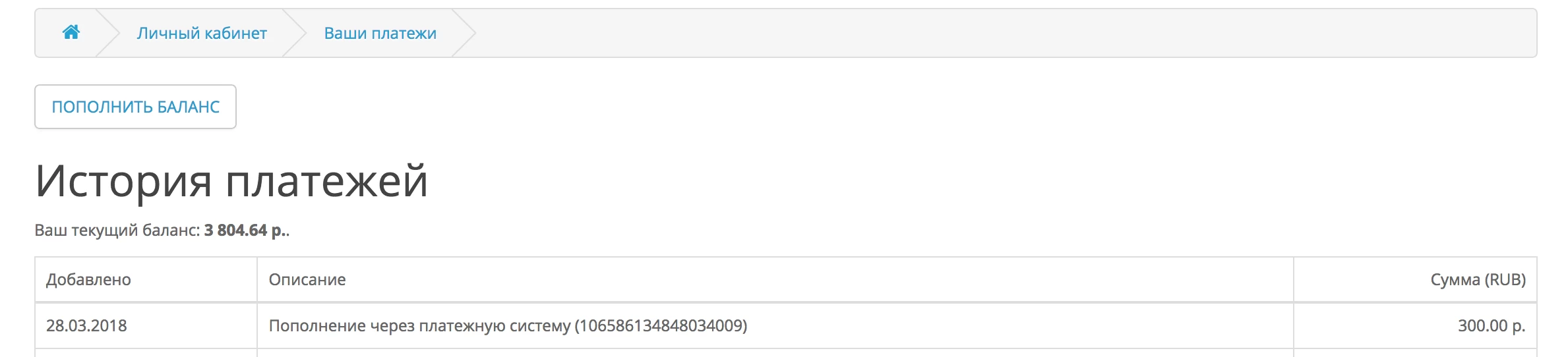Open the Личный кабинет breadcrumb link
Screen dimensions: 1568x357
pyautogui.click(x=202, y=33)
